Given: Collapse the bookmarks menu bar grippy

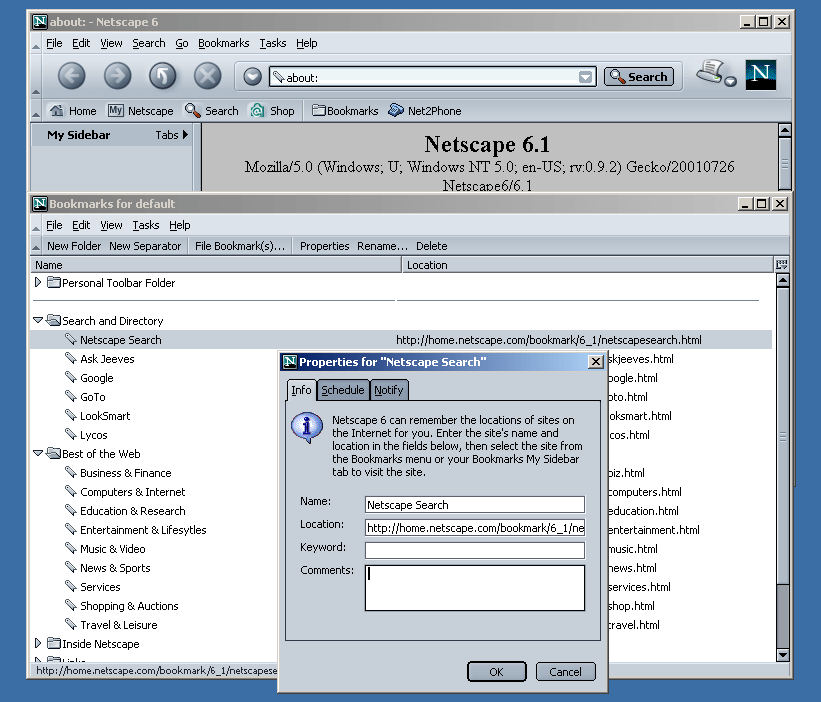Looking at the screenshot, I should [36, 226].
